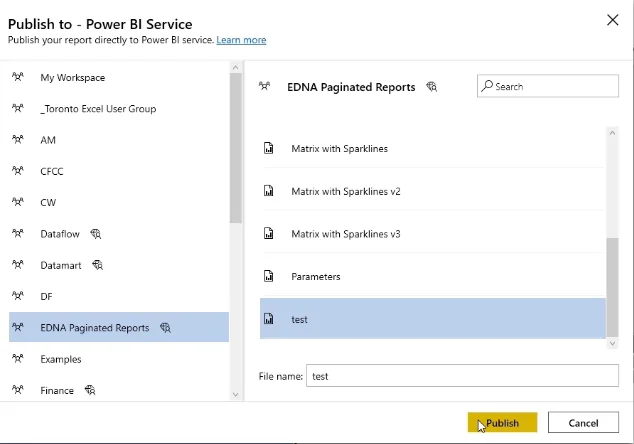This screenshot has width=634, height=444.
Task: Select the My Workspace workspace
Action: (119, 77)
